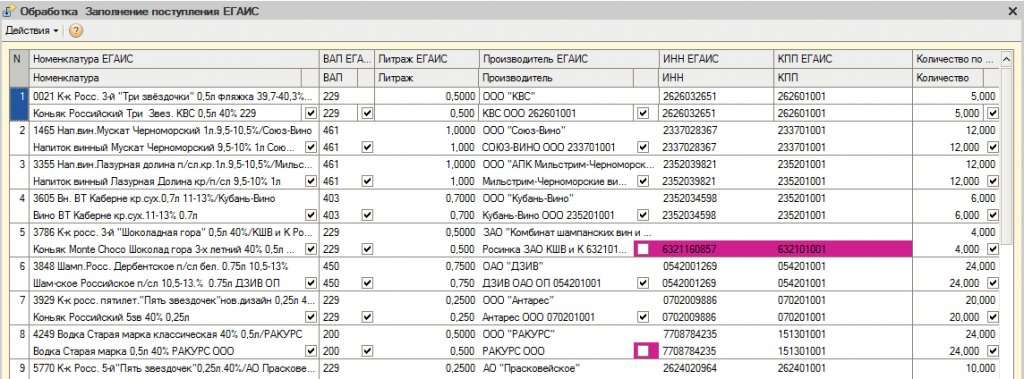
Task: Select cell 3786 К-к росс. 3-й "Шоколадная гора"
Action: [174, 232]
